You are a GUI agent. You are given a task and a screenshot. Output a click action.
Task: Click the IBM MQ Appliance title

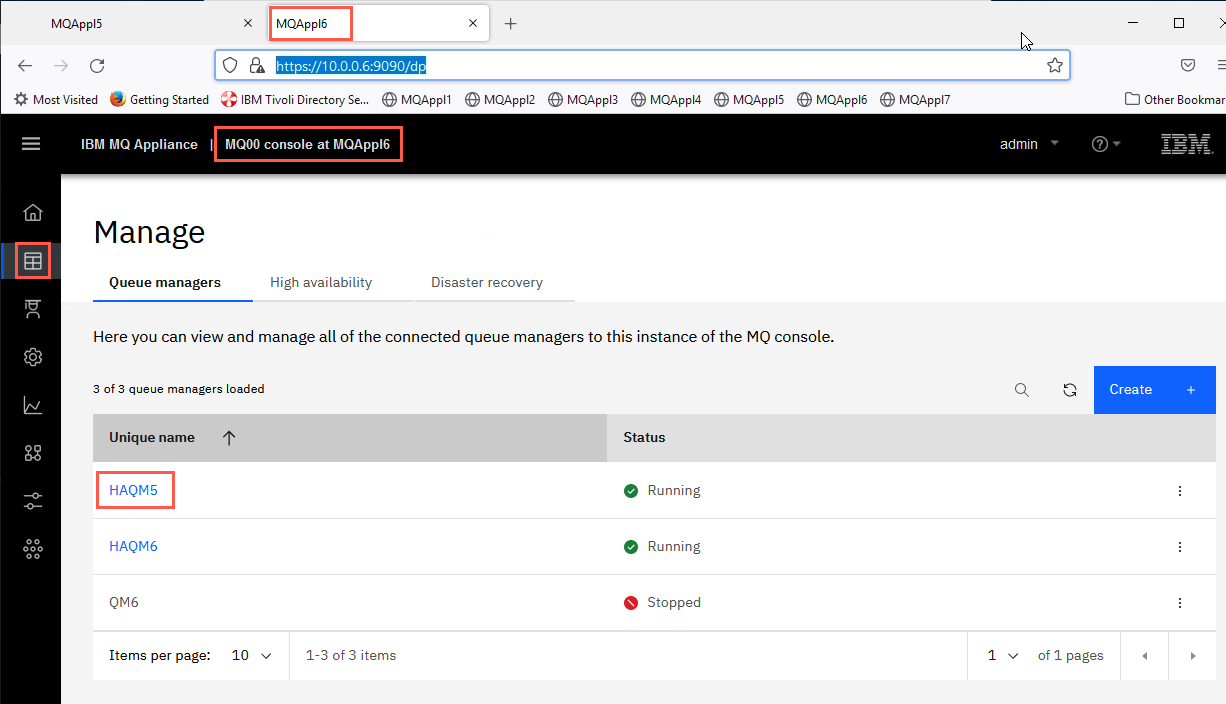click(139, 144)
